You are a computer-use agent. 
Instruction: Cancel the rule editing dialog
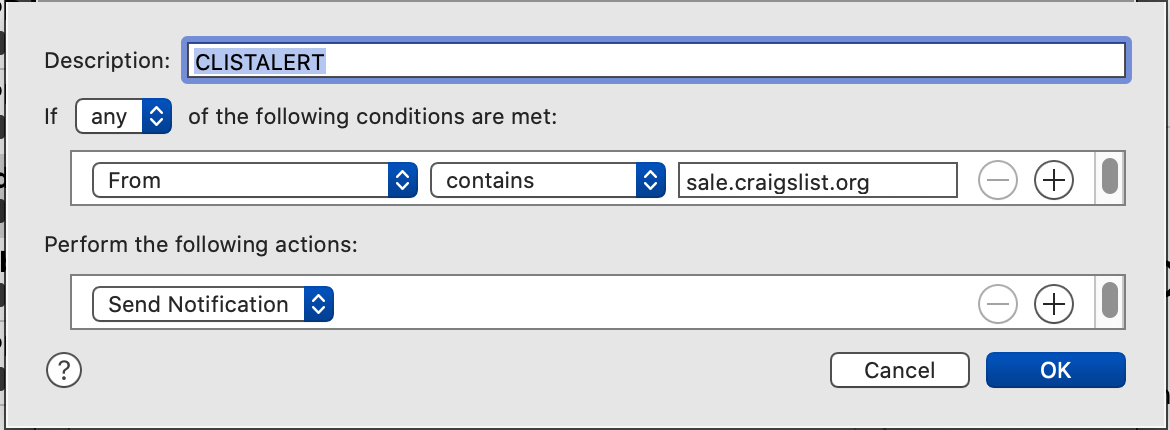point(899,370)
